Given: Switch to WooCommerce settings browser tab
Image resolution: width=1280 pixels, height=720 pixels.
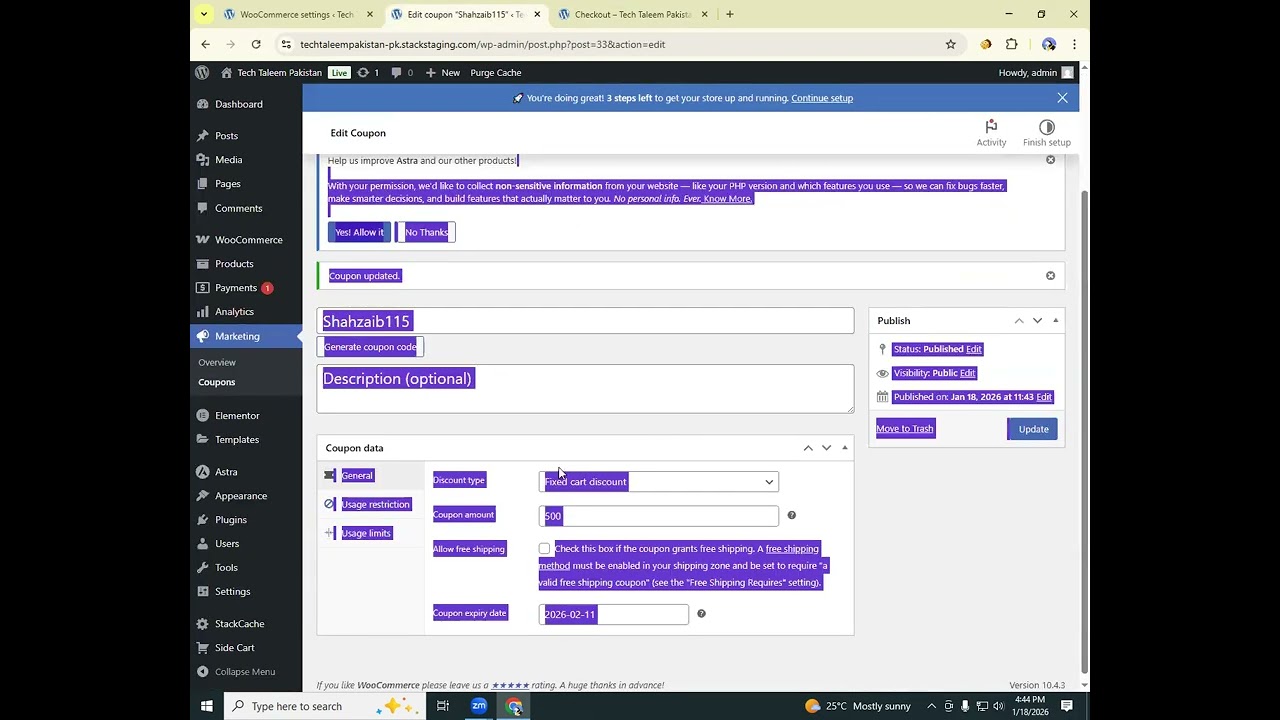Looking at the screenshot, I should pyautogui.click(x=297, y=14).
